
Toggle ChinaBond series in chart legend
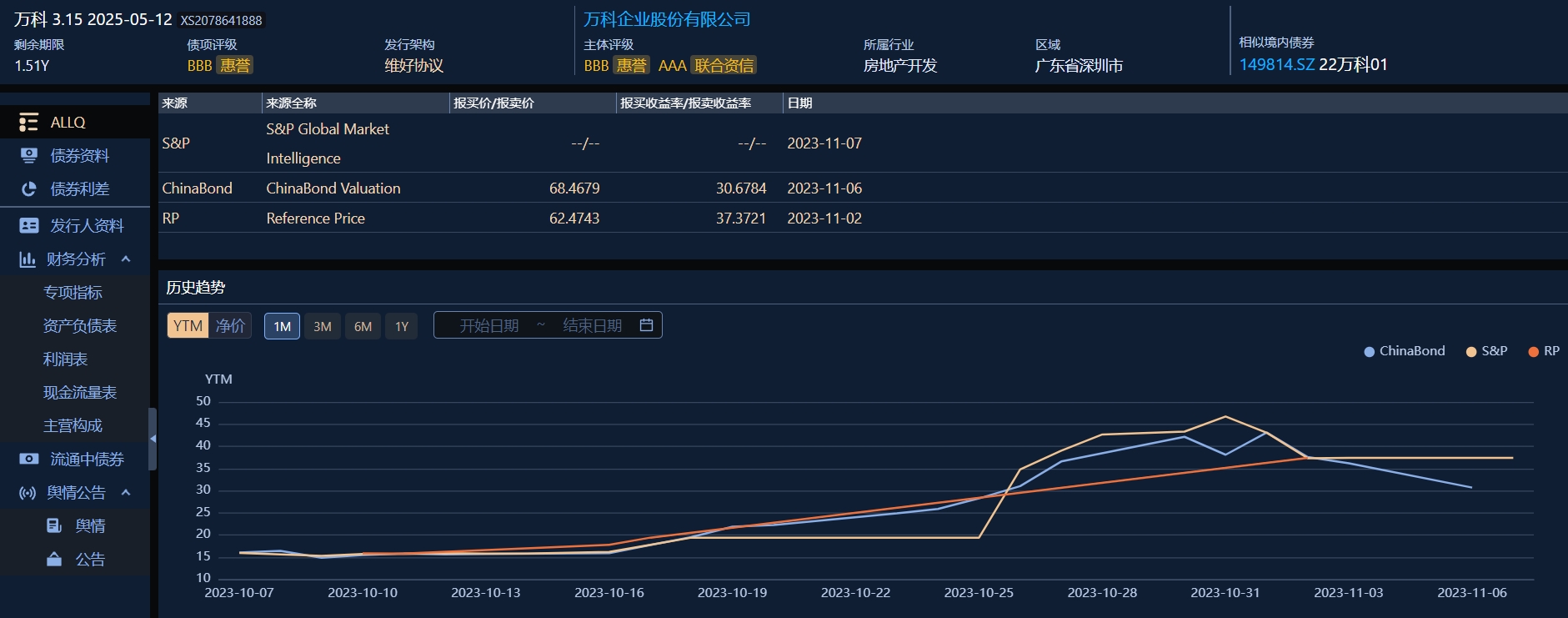tap(1405, 351)
